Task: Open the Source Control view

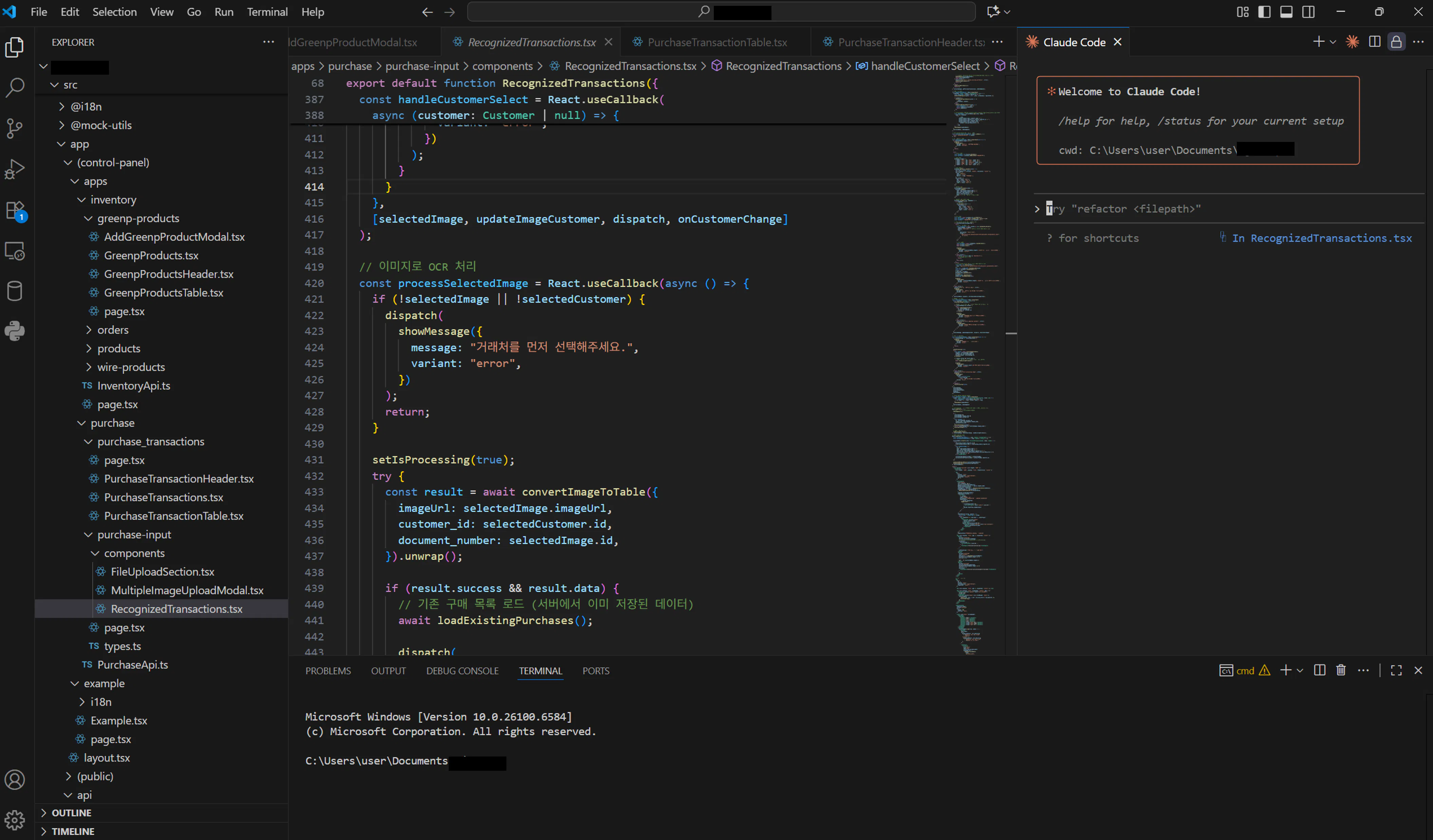Action: [x=14, y=128]
